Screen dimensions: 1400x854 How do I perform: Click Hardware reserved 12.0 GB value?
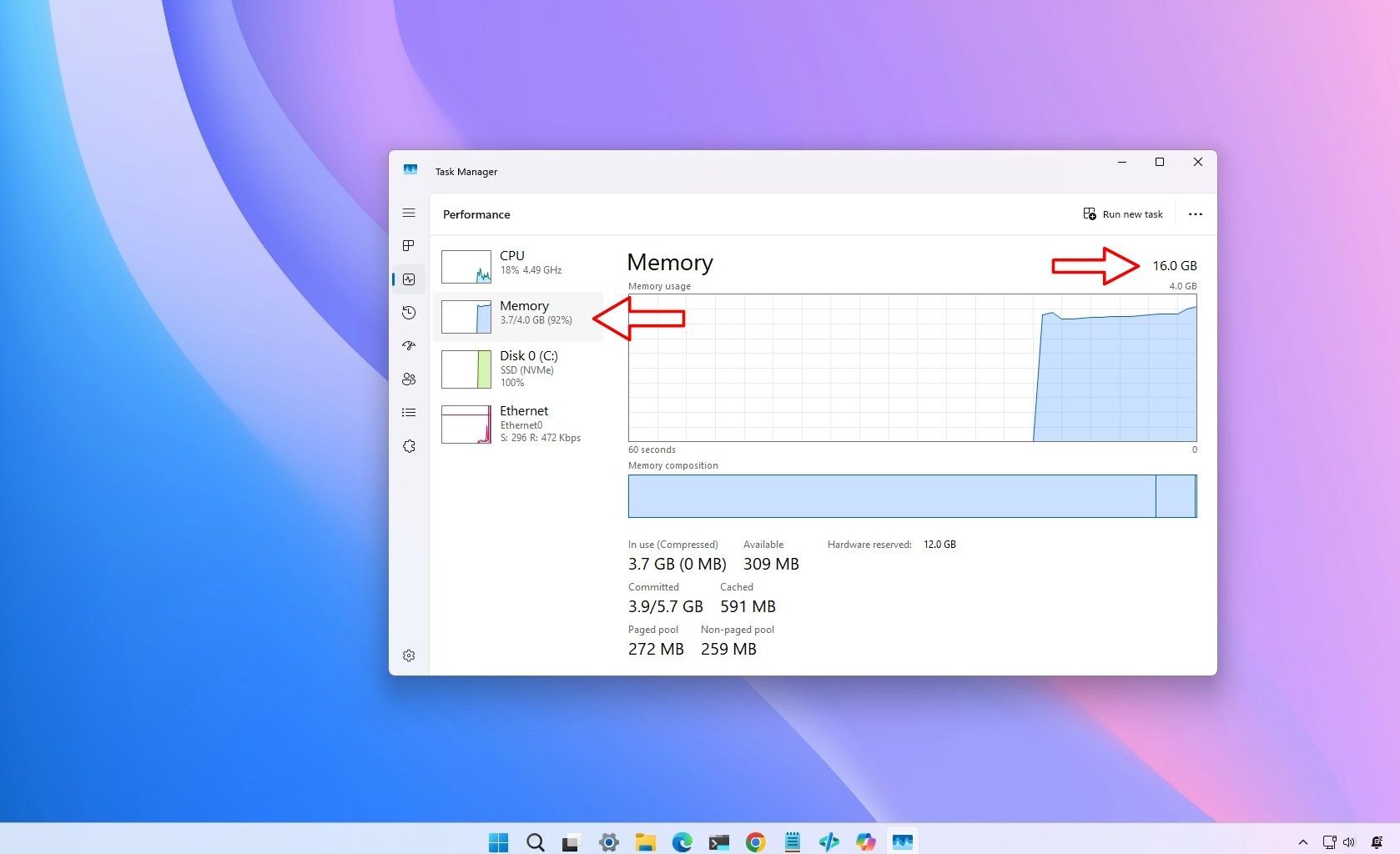[939, 545]
